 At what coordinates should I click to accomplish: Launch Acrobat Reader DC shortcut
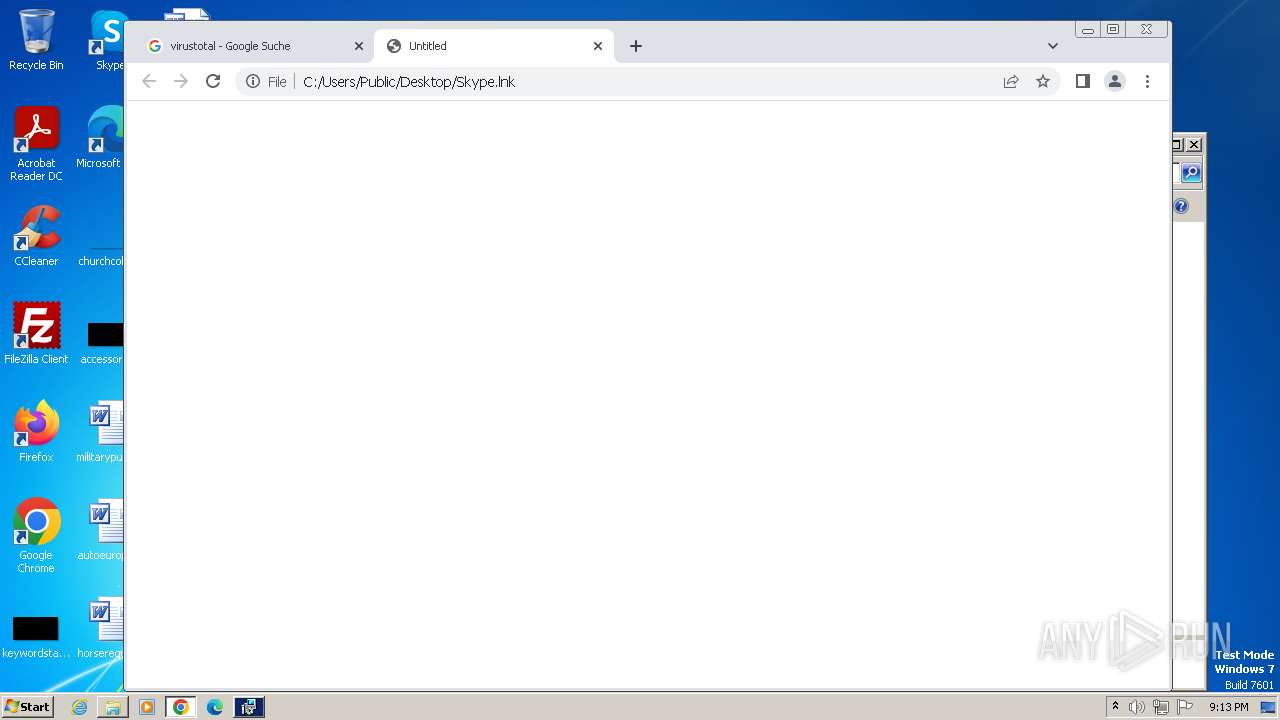36,144
